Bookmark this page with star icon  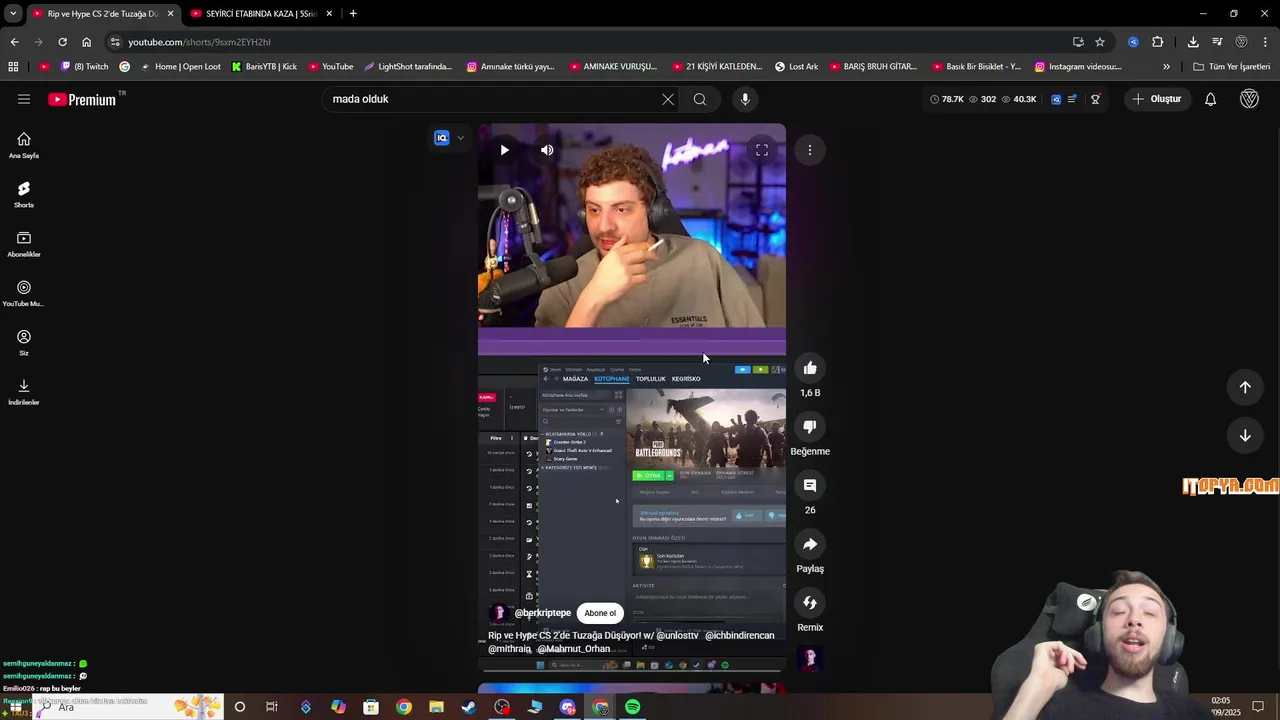[1100, 42]
